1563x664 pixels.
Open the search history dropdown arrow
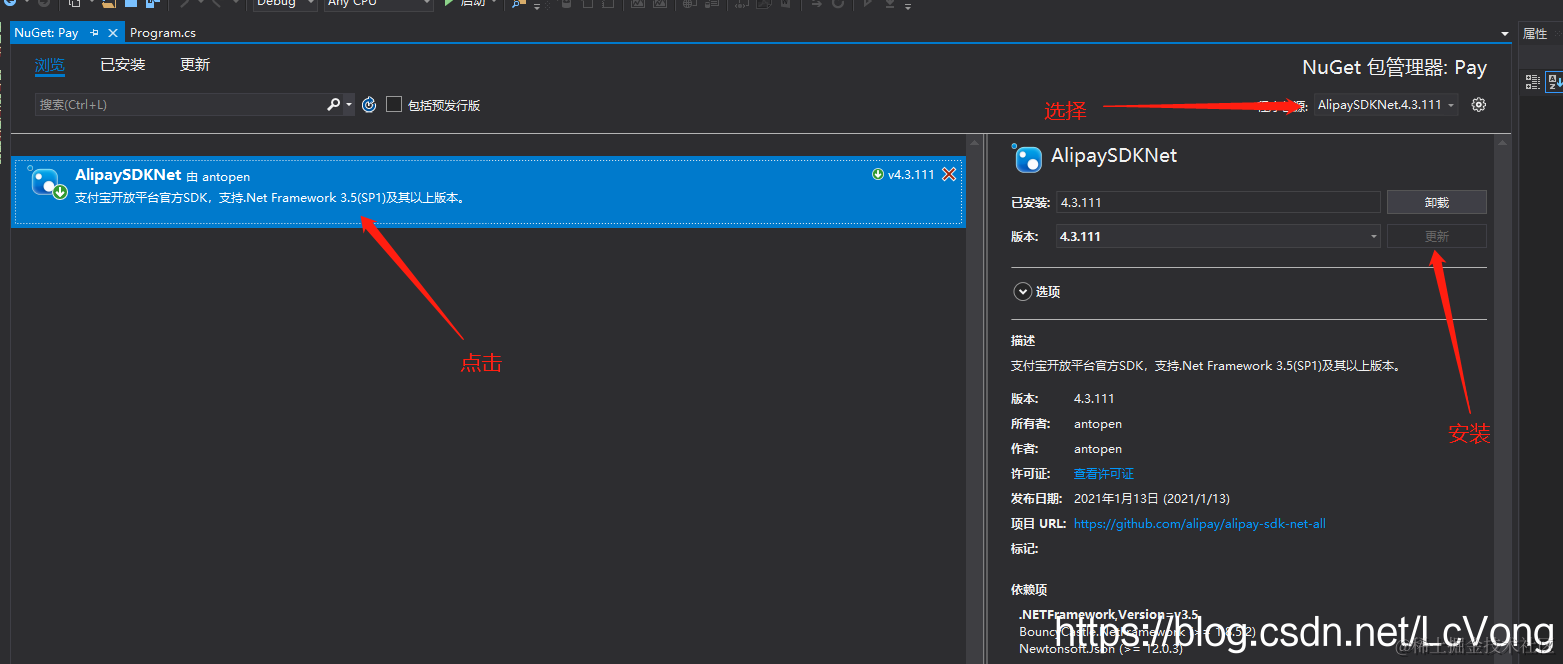point(348,104)
